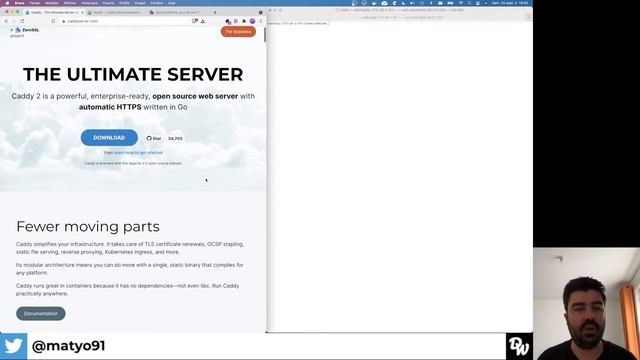Image resolution: width=640 pixels, height=360 pixels.
Task: Focus the caddyserver.com address bar
Action: click(x=127, y=21)
